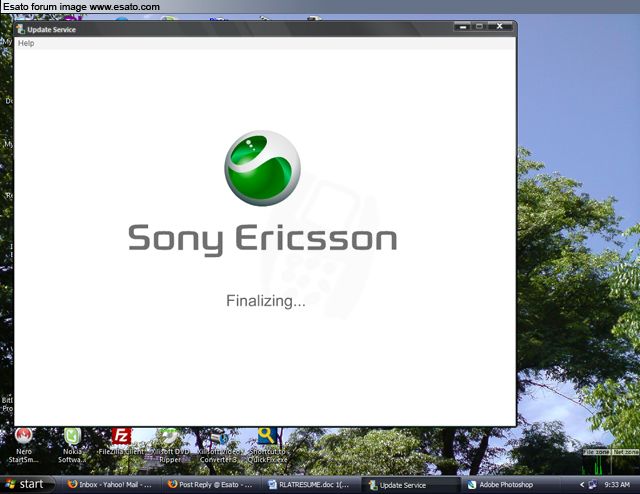Click the Sony Ericsson green sphere logo
This screenshot has width=640, height=494.
tap(262, 168)
